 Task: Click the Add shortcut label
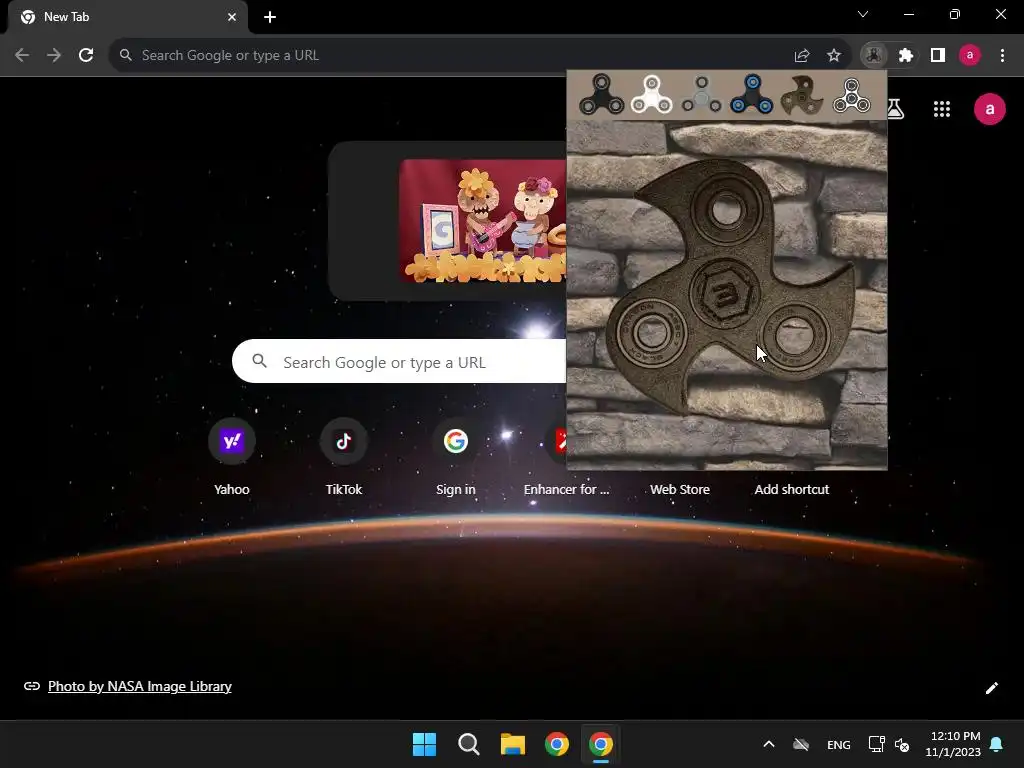tap(792, 489)
